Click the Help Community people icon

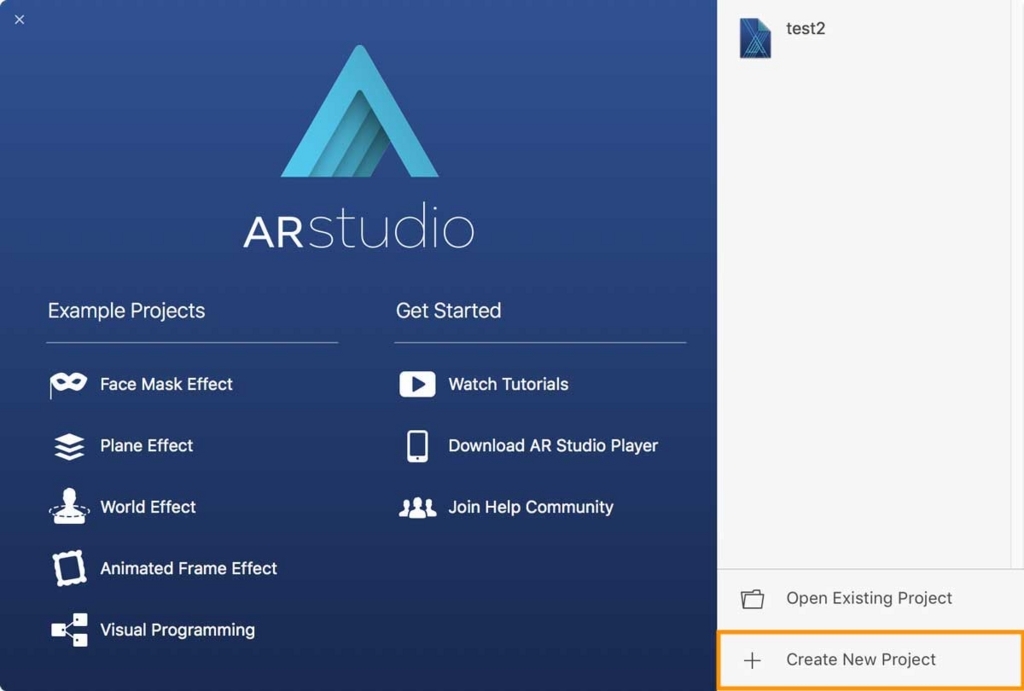click(x=417, y=507)
